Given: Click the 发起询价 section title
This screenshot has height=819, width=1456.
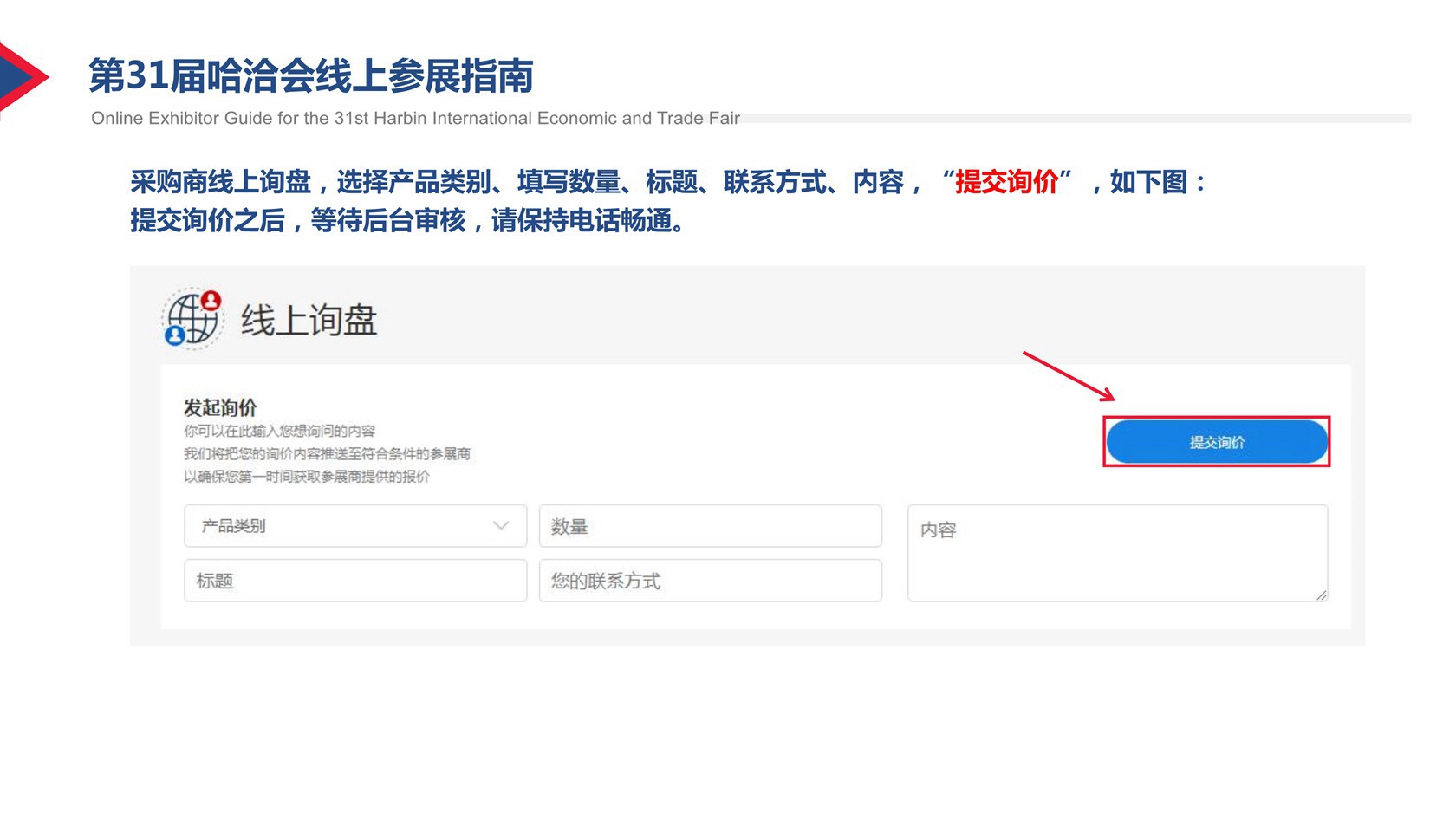Looking at the screenshot, I should (x=220, y=407).
